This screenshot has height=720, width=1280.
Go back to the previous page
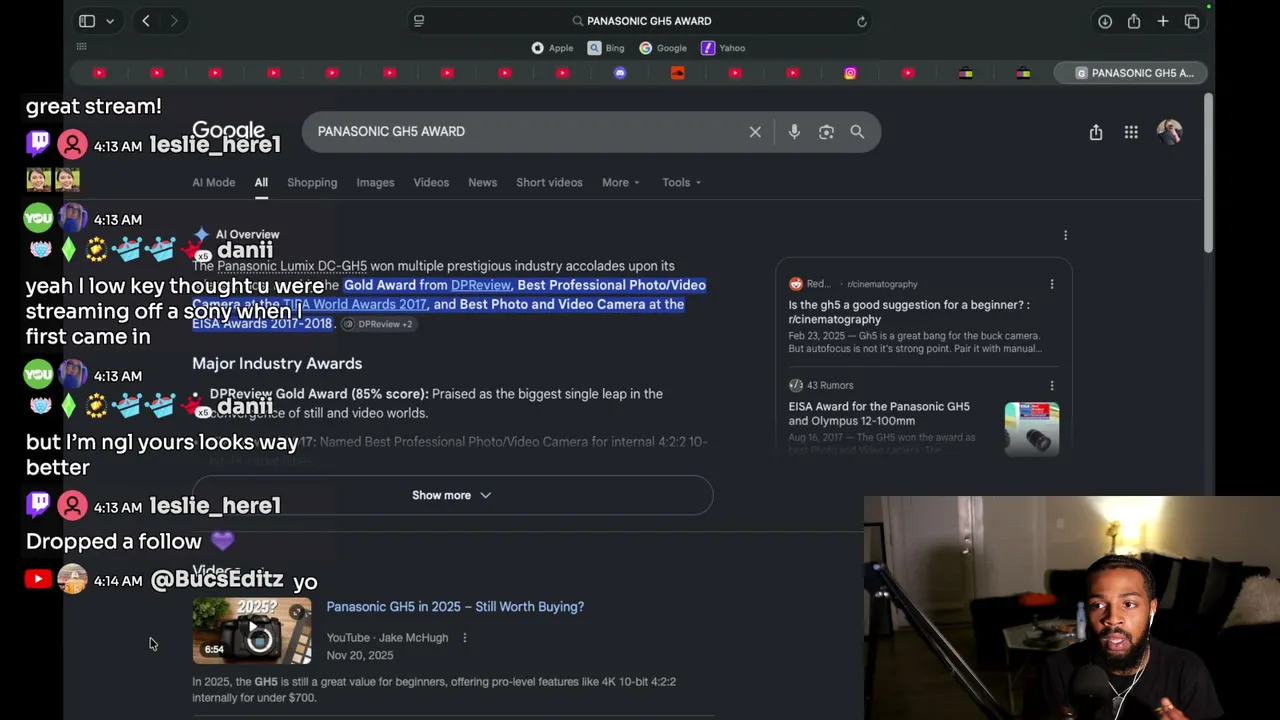[x=146, y=21]
